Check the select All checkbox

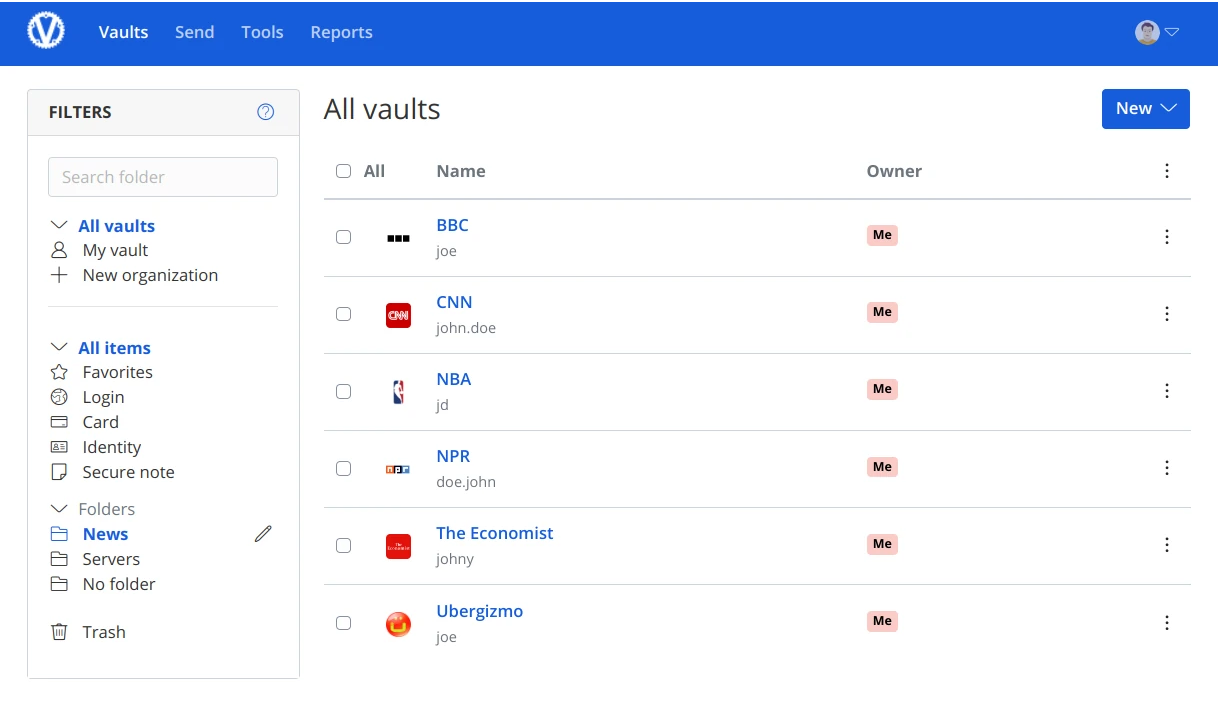[344, 171]
